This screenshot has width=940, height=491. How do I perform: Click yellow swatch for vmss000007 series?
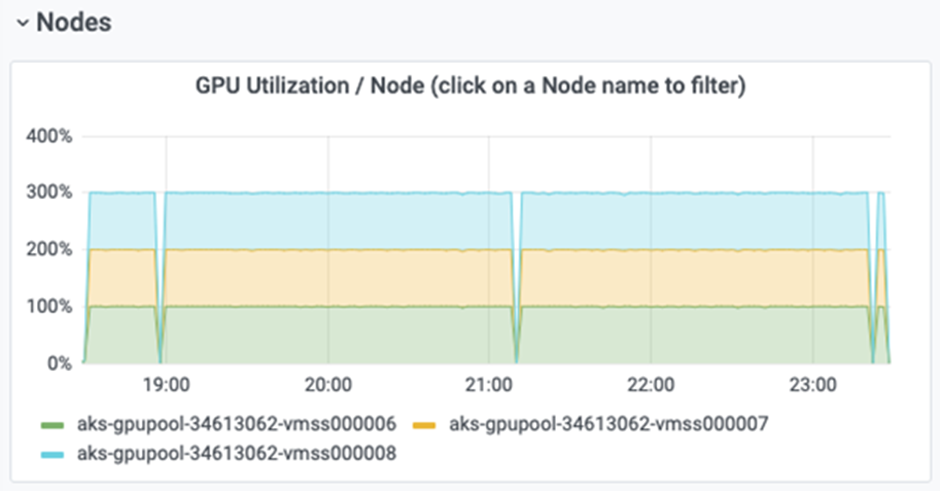[x=431, y=425]
